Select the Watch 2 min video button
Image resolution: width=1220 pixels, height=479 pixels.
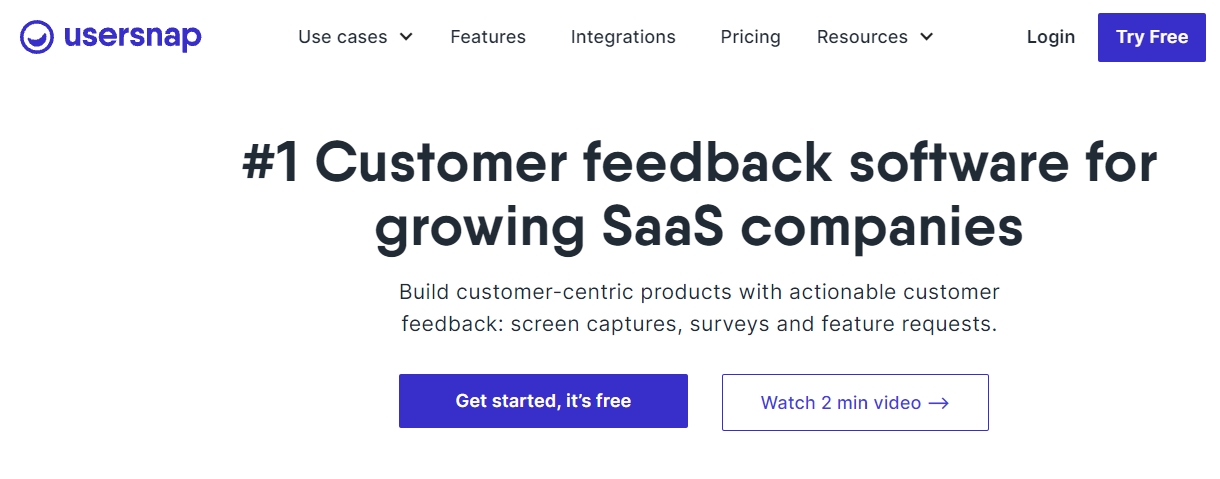coord(855,402)
